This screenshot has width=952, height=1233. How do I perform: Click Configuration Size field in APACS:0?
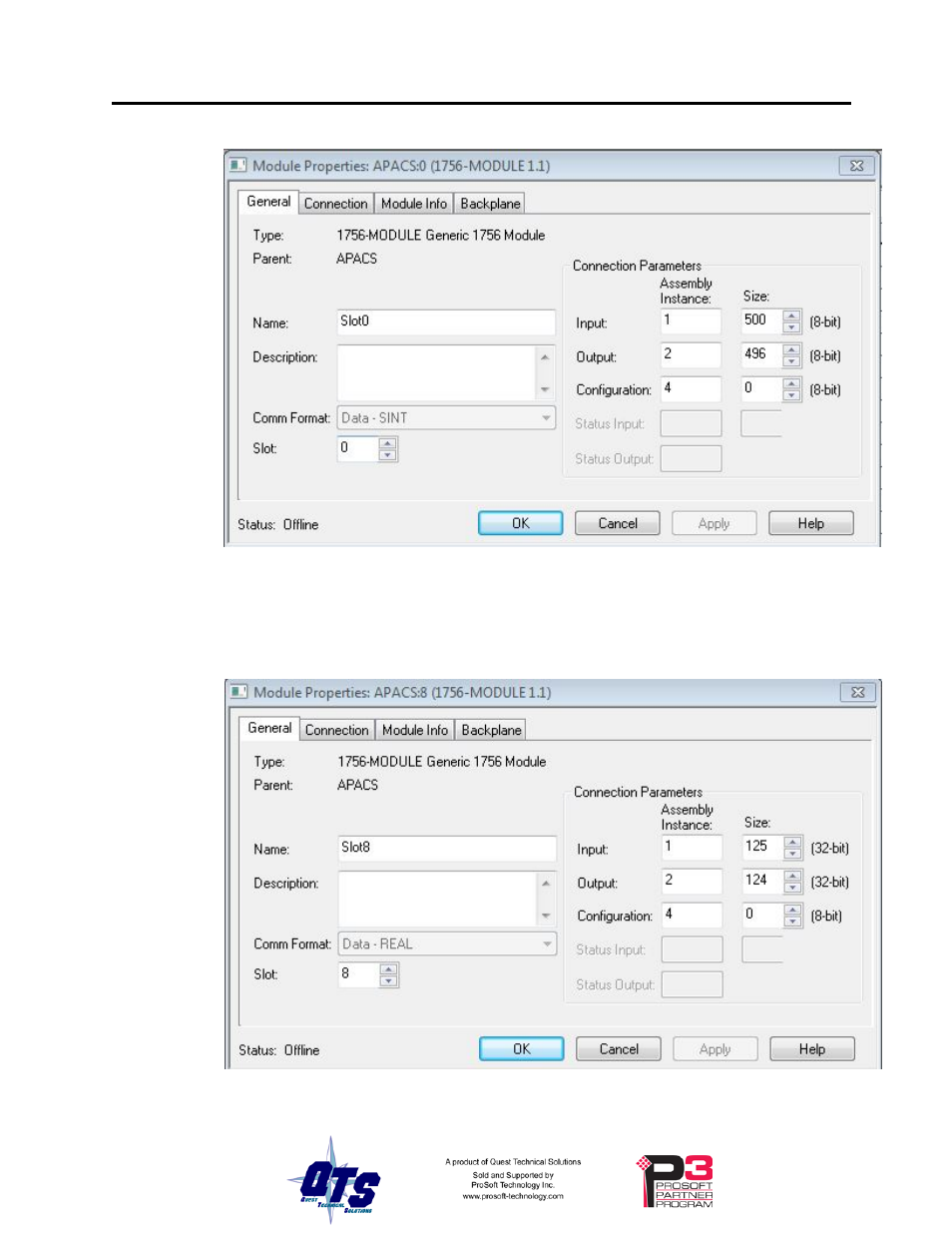(761, 389)
